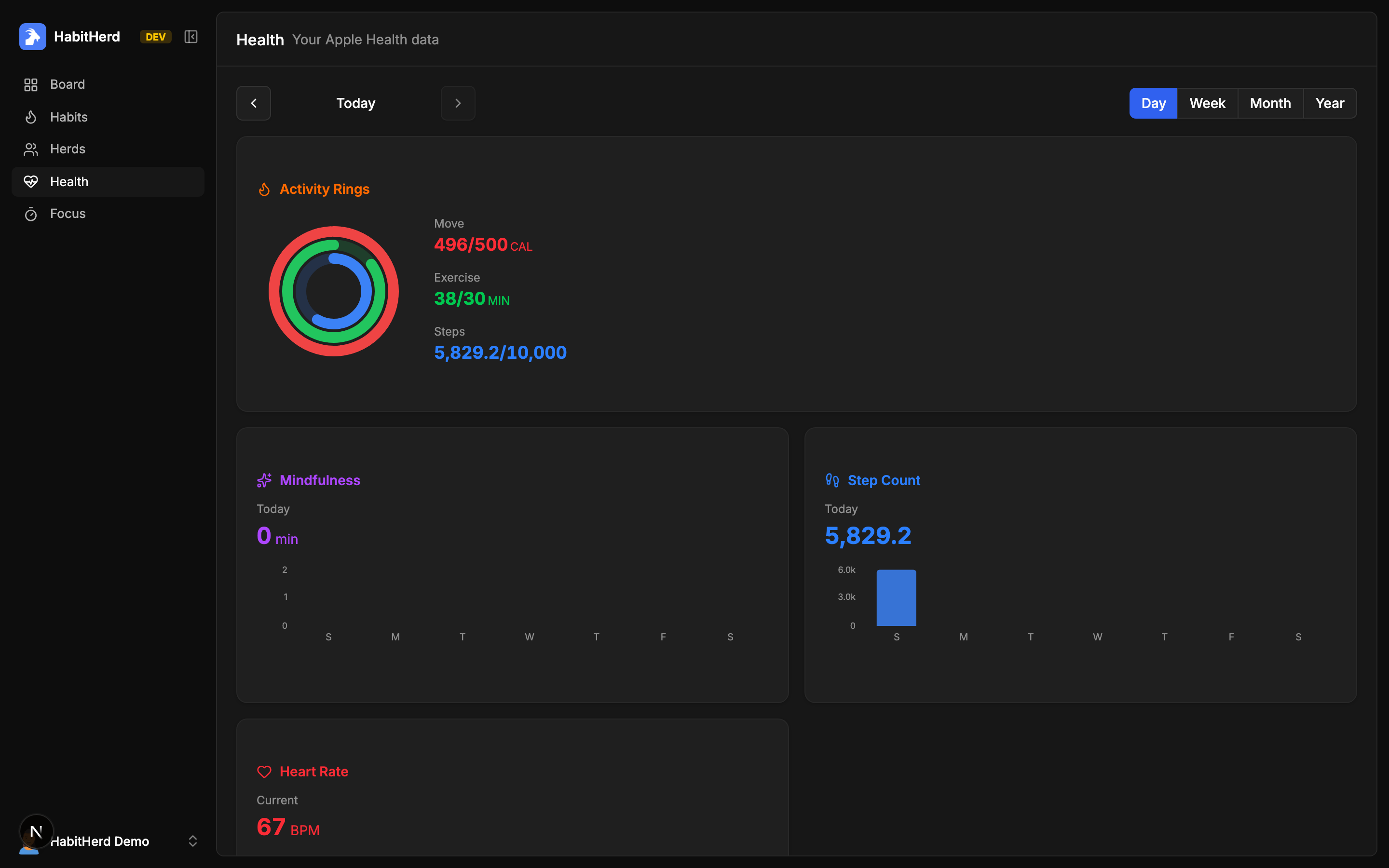This screenshot has width=1389, height=868.
Task: Expand the HabitHerd Demo account switcher
Action: (x=193, y=841)
